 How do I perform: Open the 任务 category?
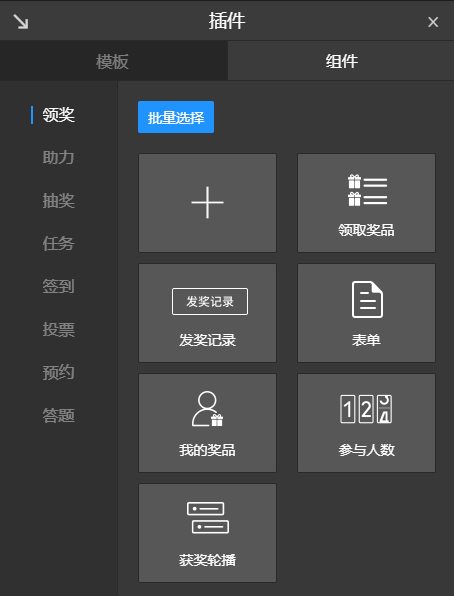tap(58, 243)
